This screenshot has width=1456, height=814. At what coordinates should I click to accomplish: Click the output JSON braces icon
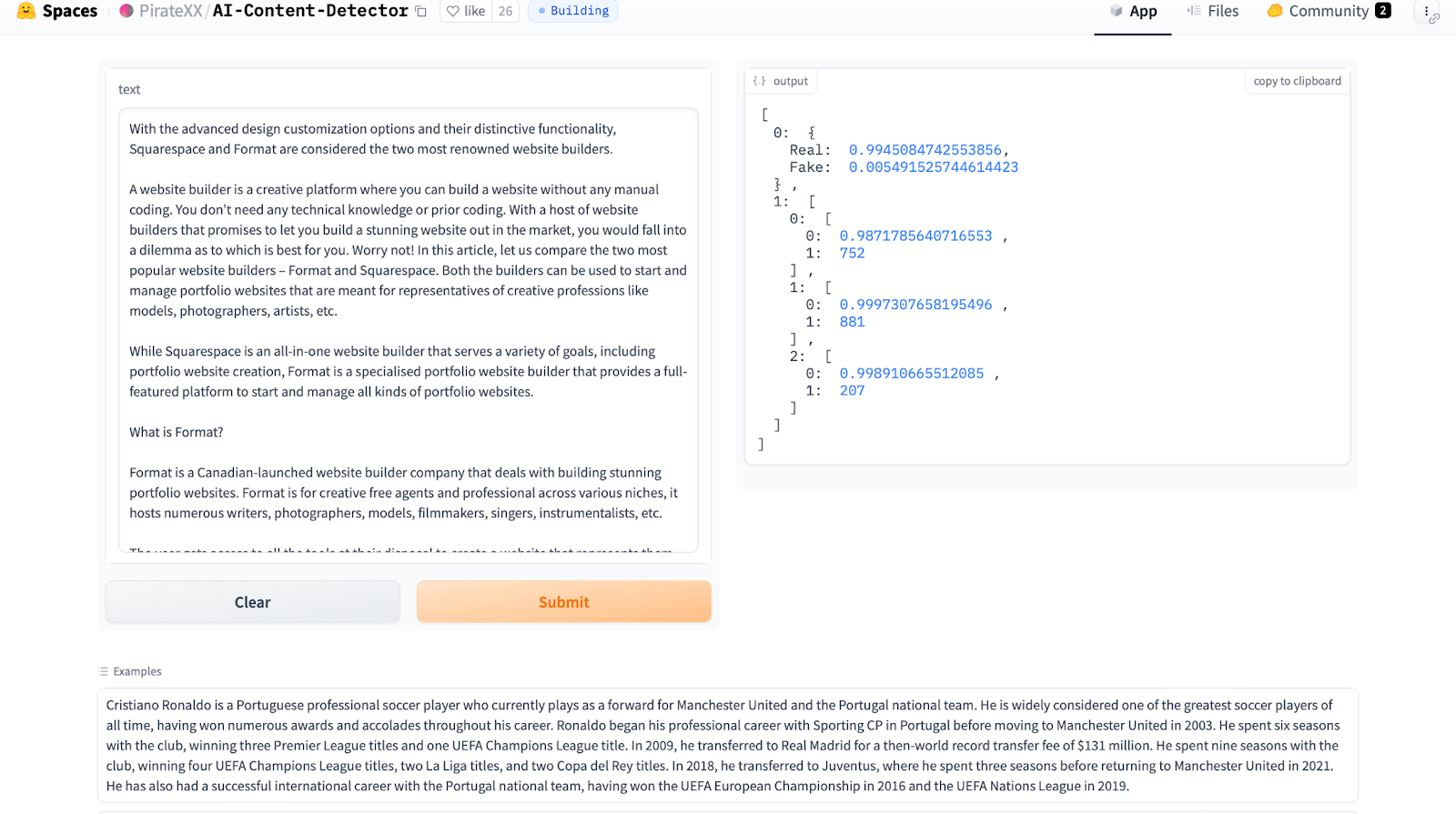759,81
